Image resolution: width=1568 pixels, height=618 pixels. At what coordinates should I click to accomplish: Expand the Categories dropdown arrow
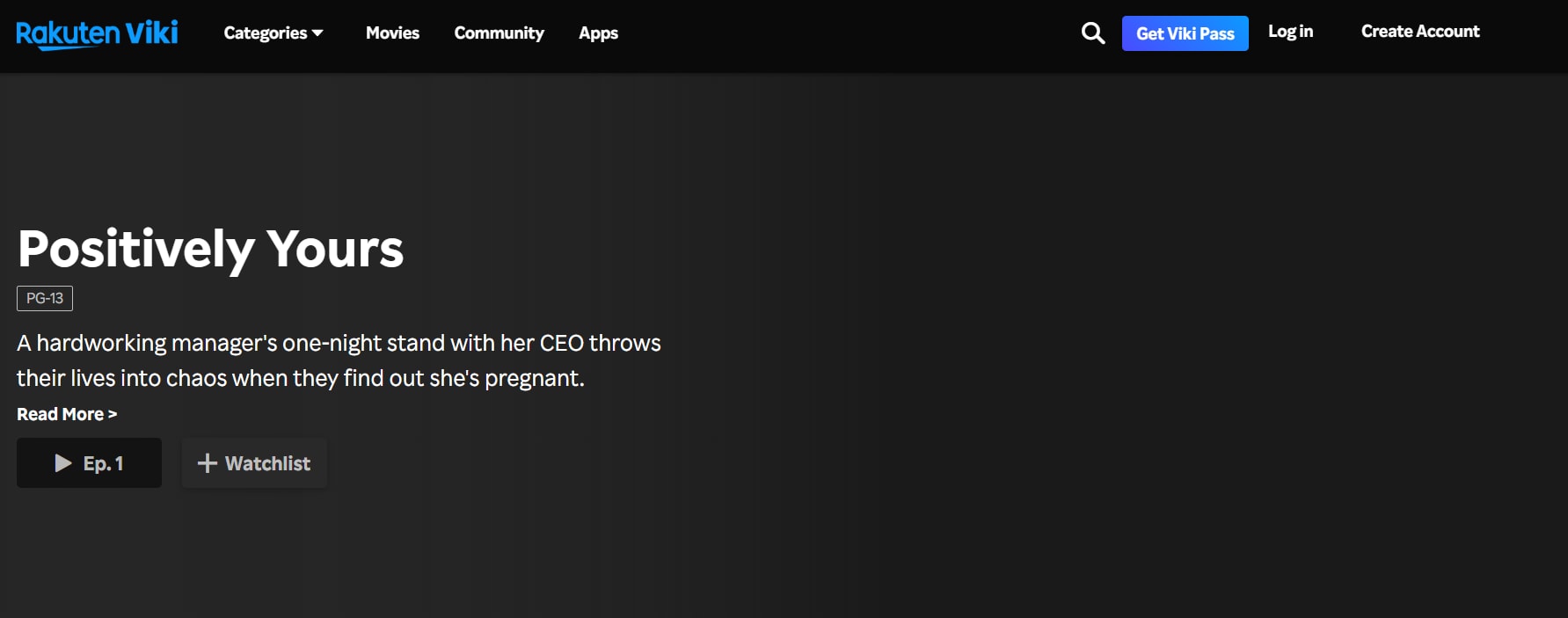(317, 33)
